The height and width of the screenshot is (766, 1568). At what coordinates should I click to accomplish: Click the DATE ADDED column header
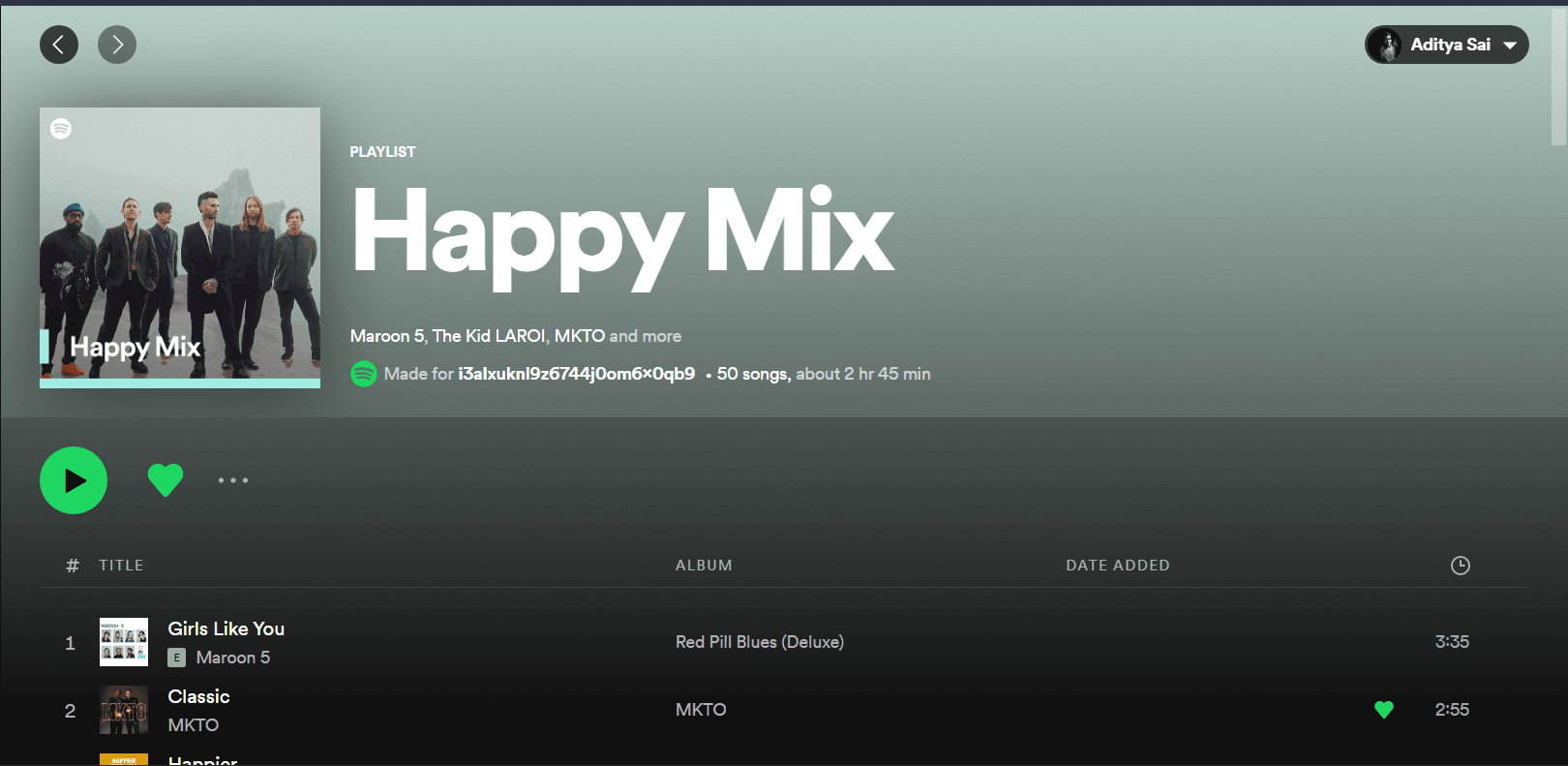point(1118,566)
